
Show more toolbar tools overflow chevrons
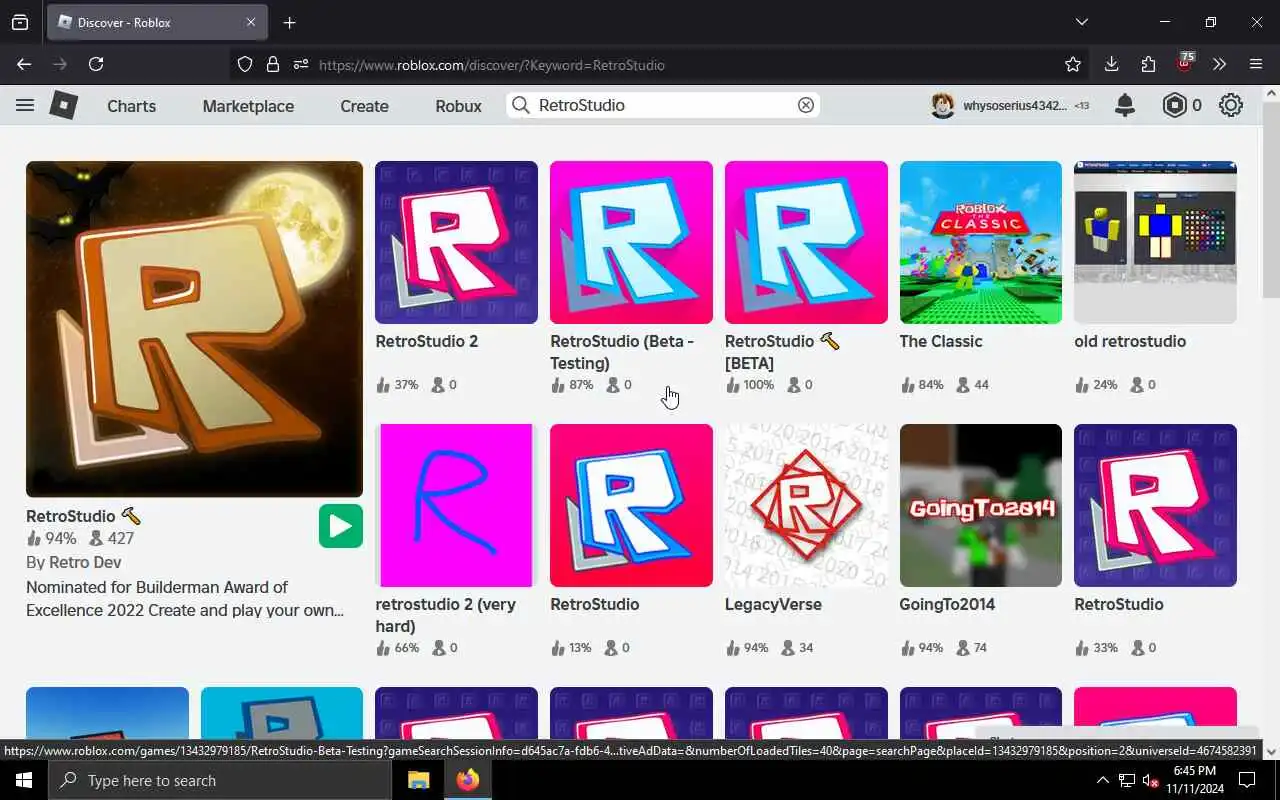point(1219,64)
